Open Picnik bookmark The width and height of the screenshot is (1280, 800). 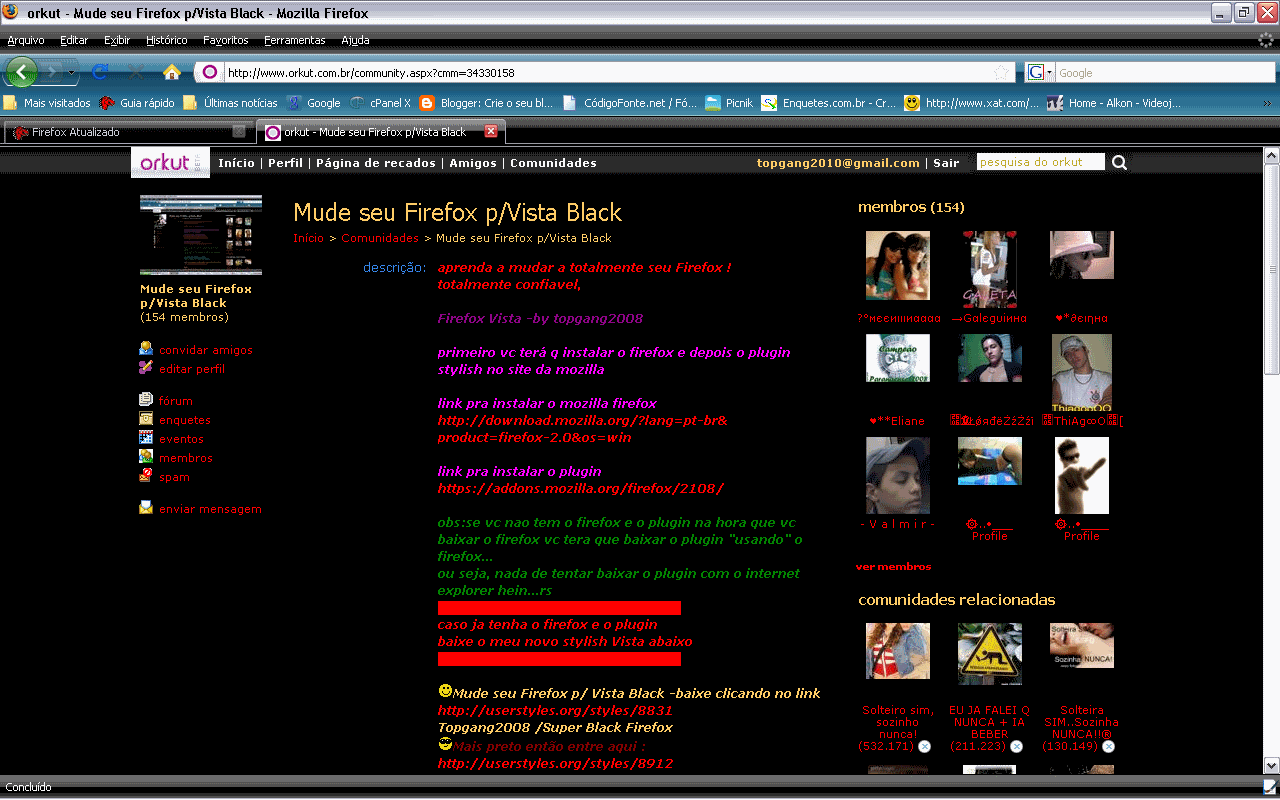point(729,103)
